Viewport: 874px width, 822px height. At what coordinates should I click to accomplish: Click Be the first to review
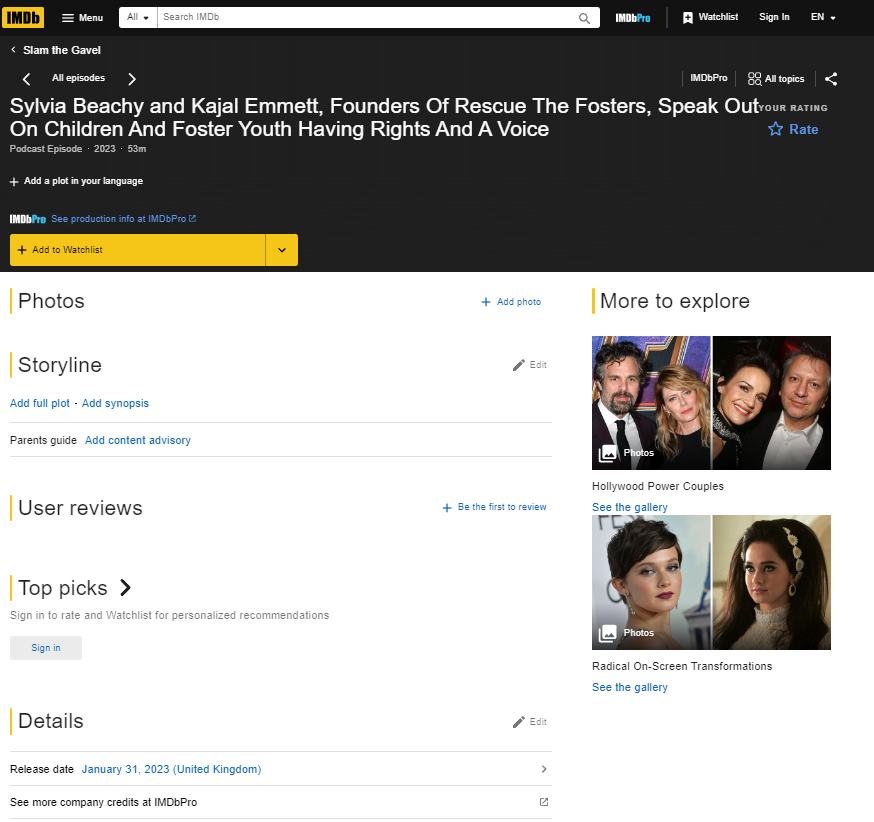(x=494, y=507)
